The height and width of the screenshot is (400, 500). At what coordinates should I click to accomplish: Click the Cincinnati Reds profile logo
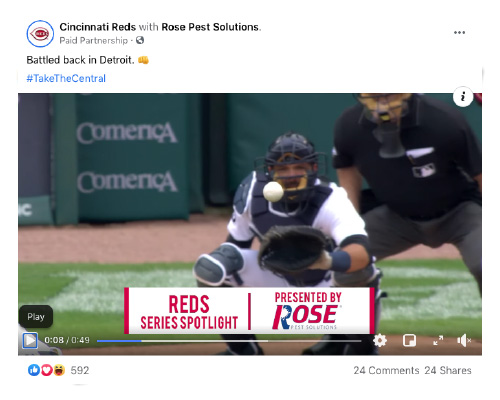tap(40, 34)
